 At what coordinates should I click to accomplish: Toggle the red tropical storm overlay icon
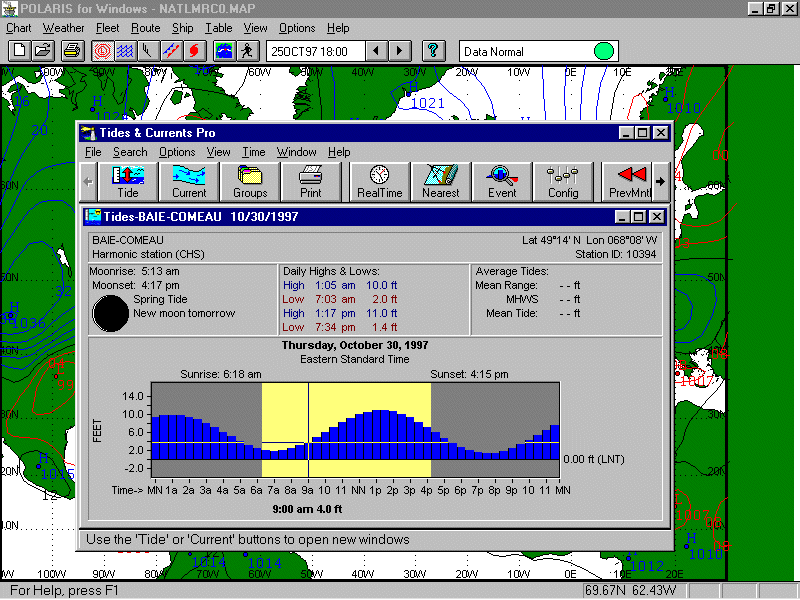[x=194, y=51]
